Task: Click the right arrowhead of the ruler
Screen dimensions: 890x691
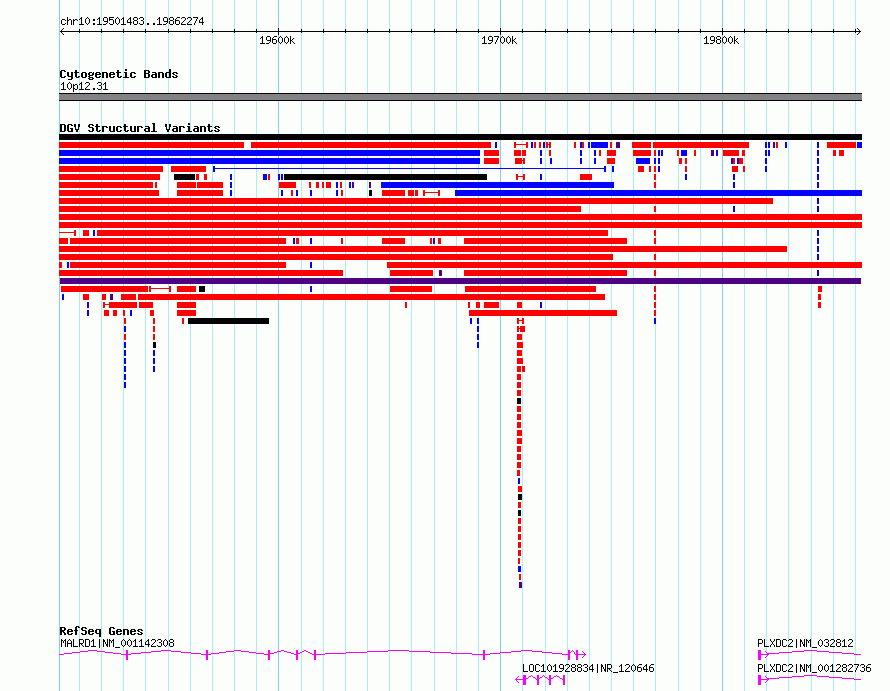Action: tap(859, 32)
